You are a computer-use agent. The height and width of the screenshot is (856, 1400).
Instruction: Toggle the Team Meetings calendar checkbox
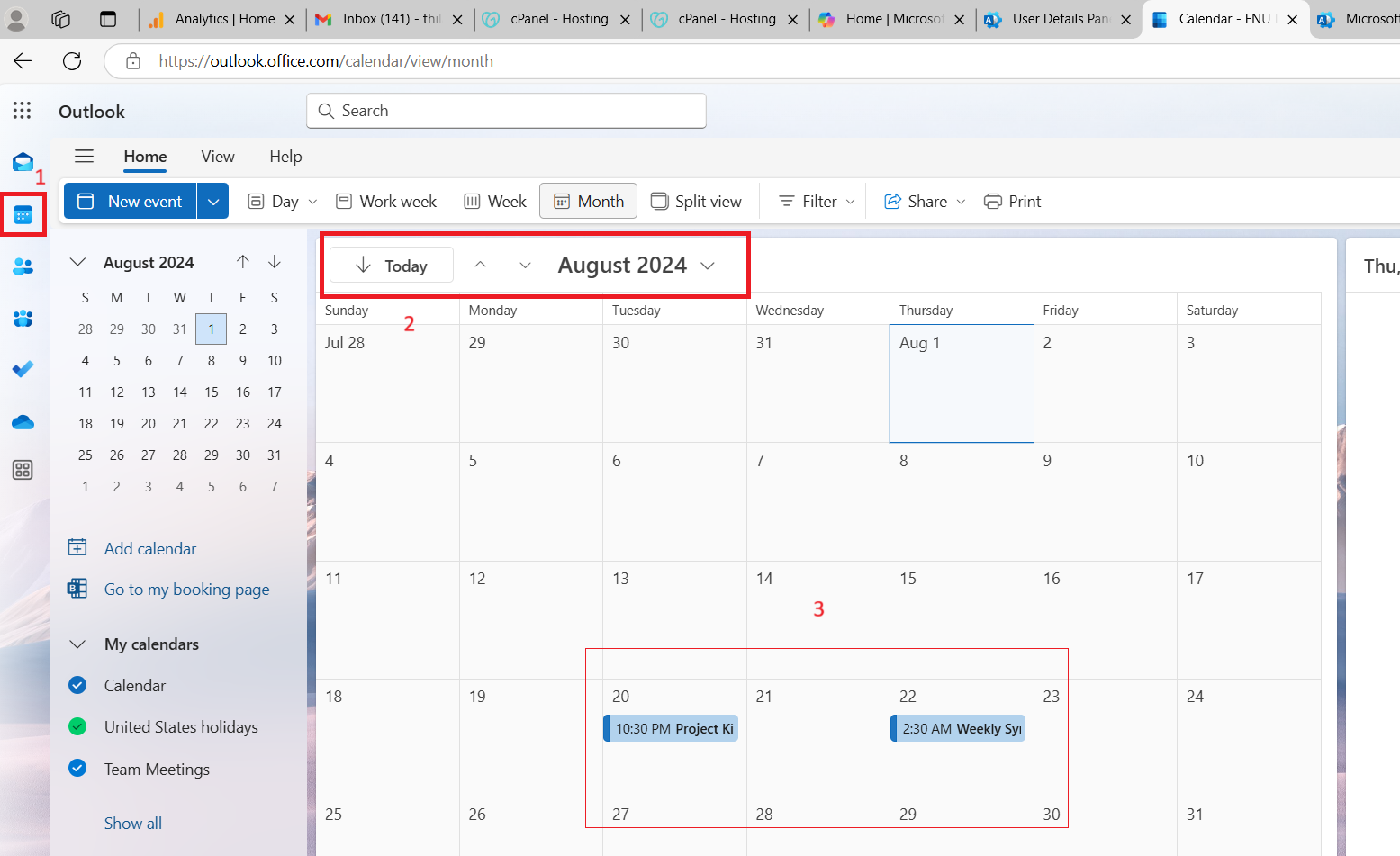click(x=77, y=769)
